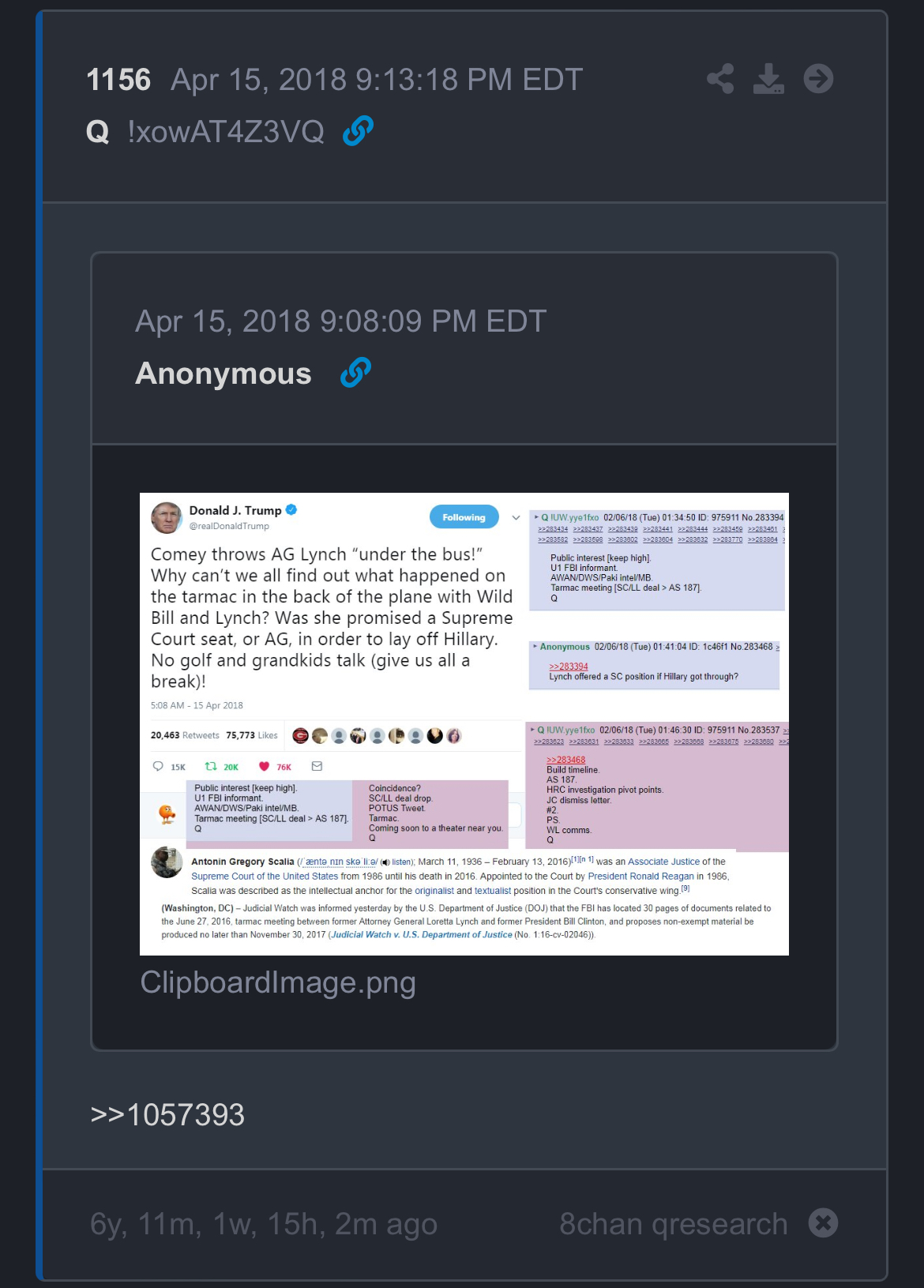Click the blue Following button in tweet

tap(464, 517)
